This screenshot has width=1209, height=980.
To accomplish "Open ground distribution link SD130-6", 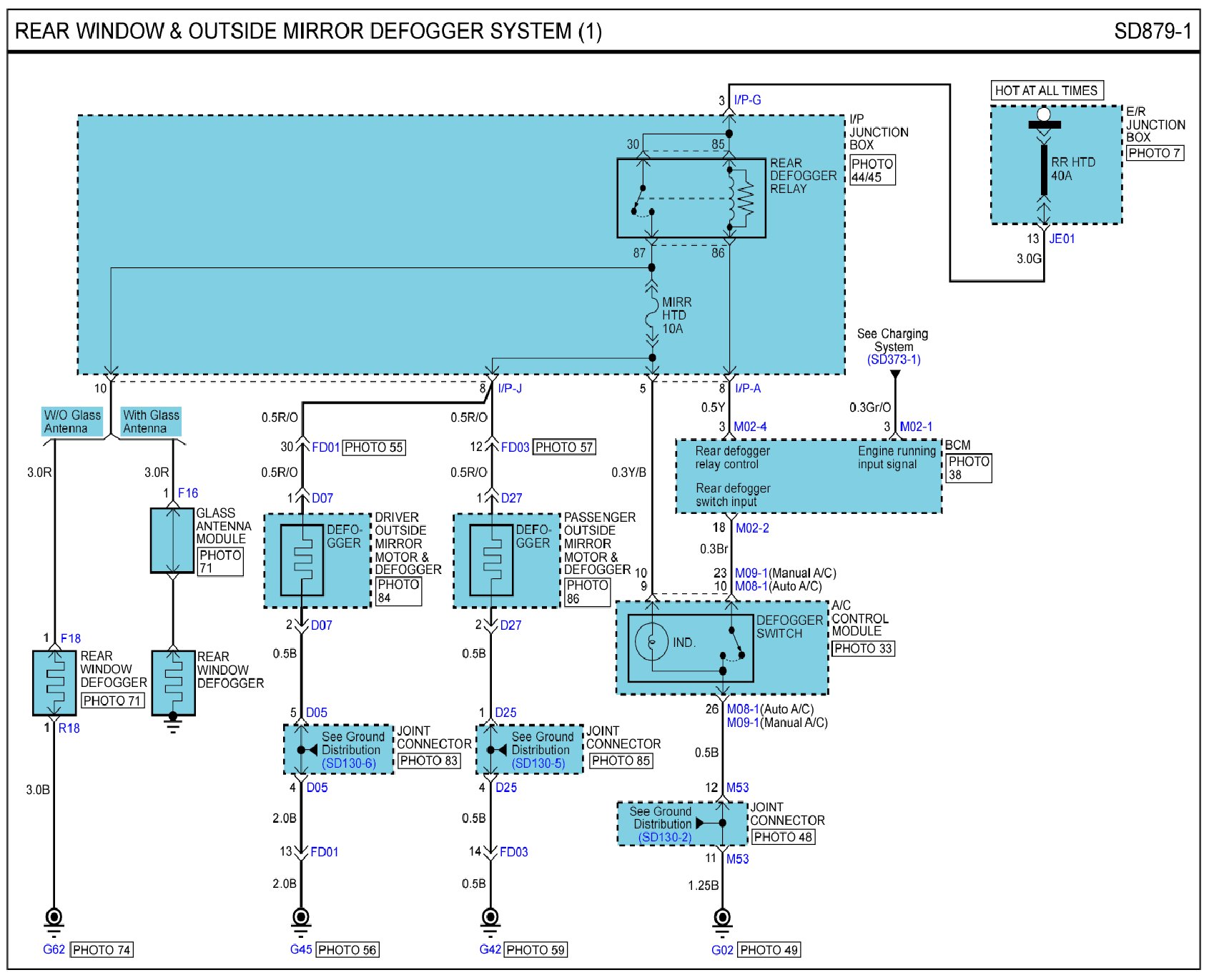I will click(x=349, y=763).
